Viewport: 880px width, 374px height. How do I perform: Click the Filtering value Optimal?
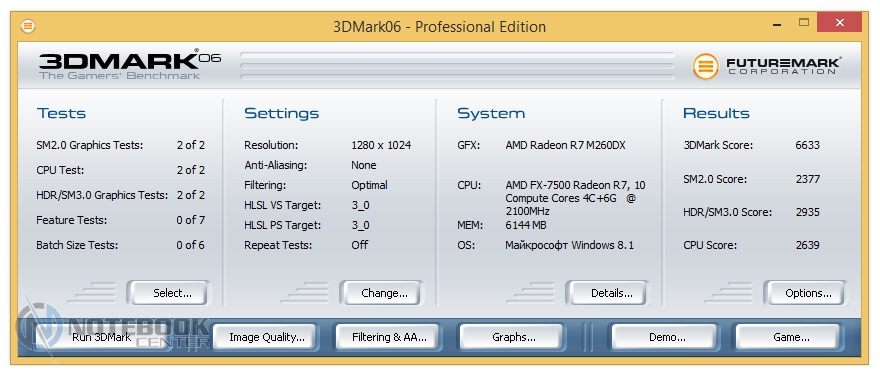click(x=369, y=185)
